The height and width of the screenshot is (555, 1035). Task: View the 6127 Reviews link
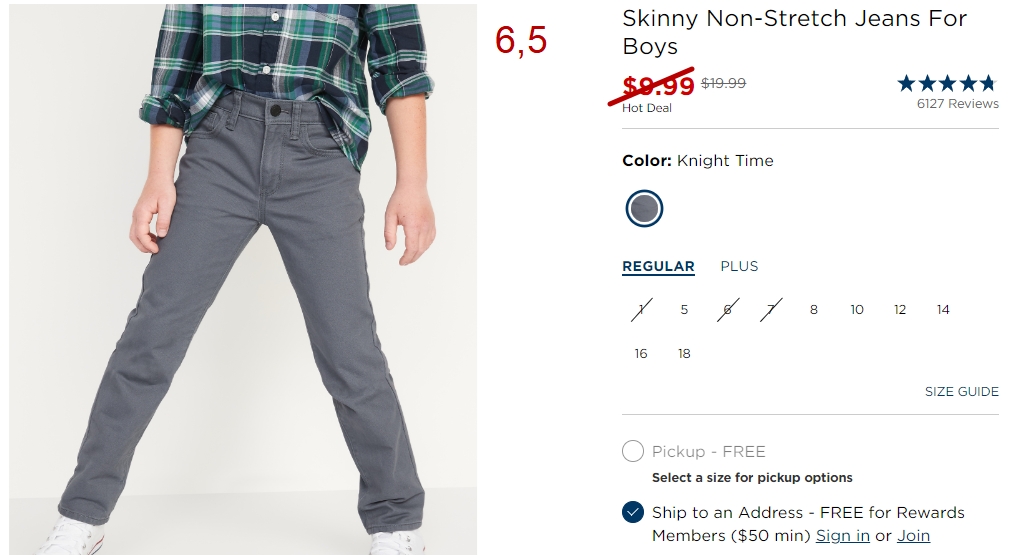click(958, 104)
